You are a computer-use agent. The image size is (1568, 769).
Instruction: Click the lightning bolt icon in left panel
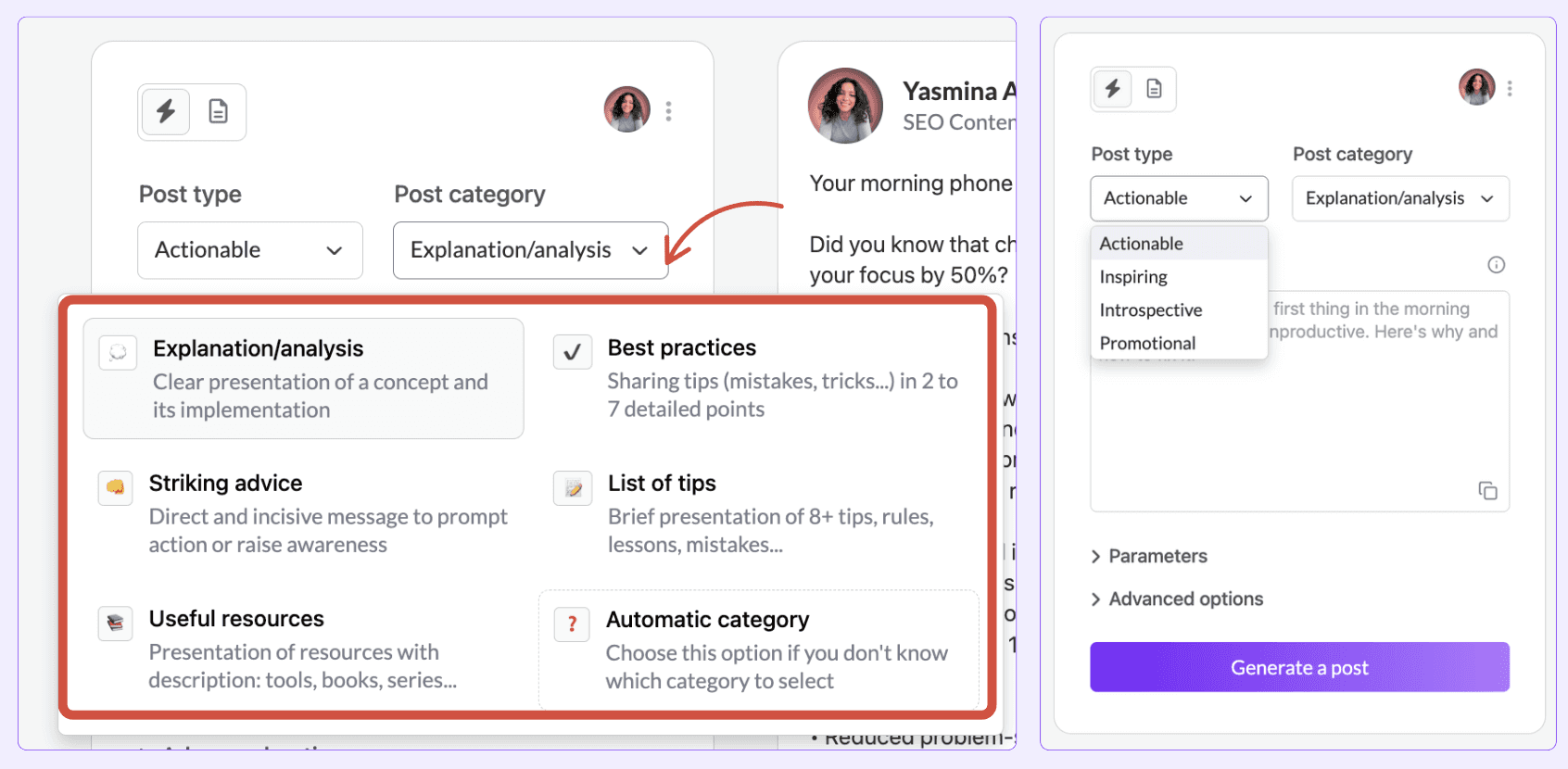tap(166, 112)
